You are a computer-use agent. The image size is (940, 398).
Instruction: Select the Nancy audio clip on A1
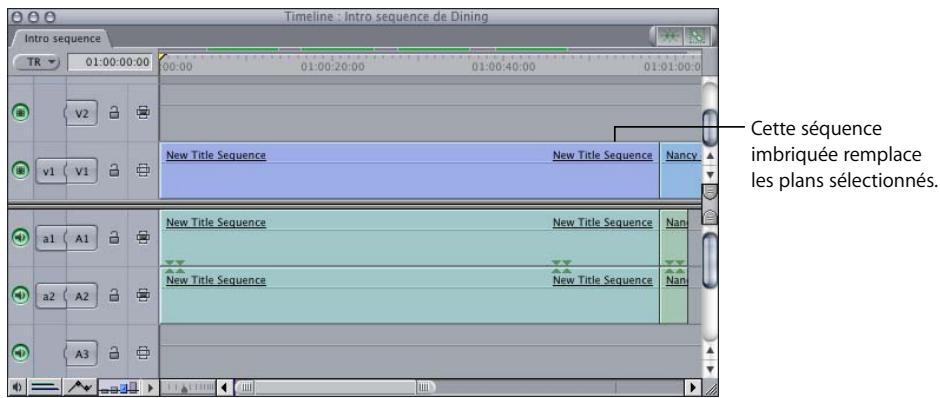click(674, 238)
